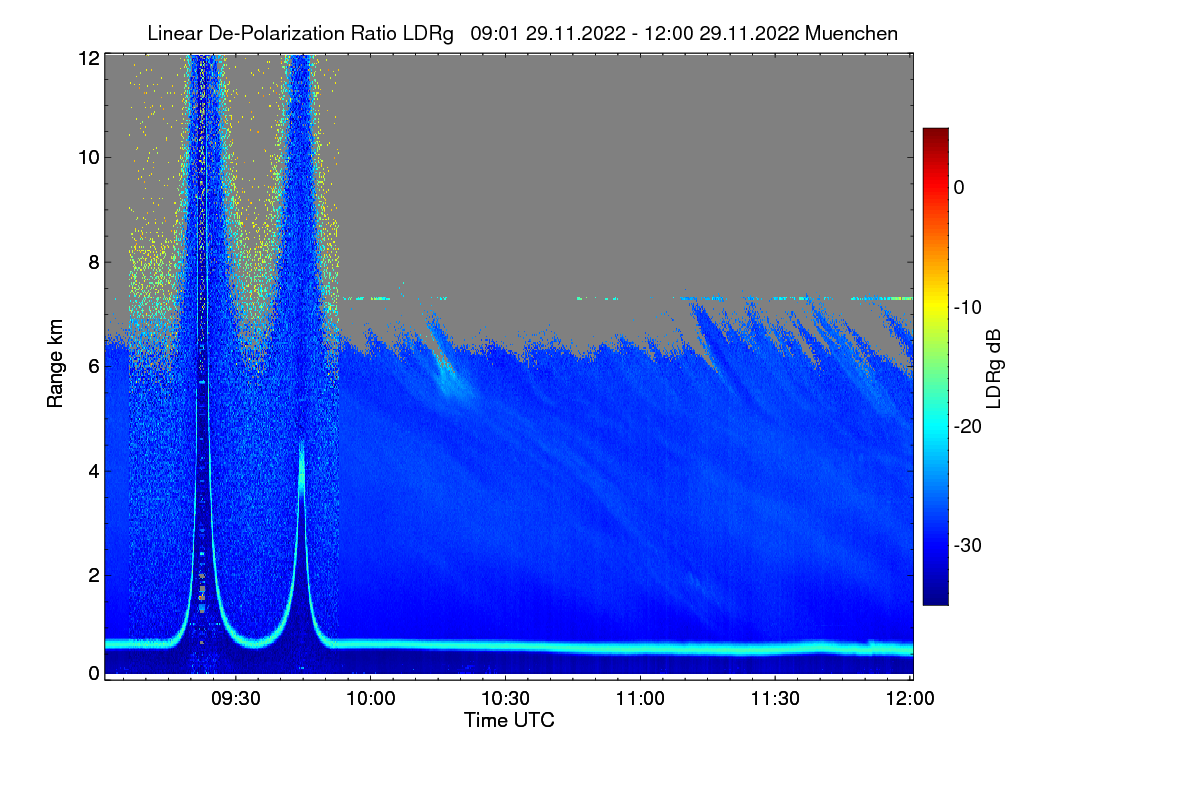This screenshot has height=800, width=1200.
Task: Click the LDRg colorbar scale
Action: pos(935,366)
